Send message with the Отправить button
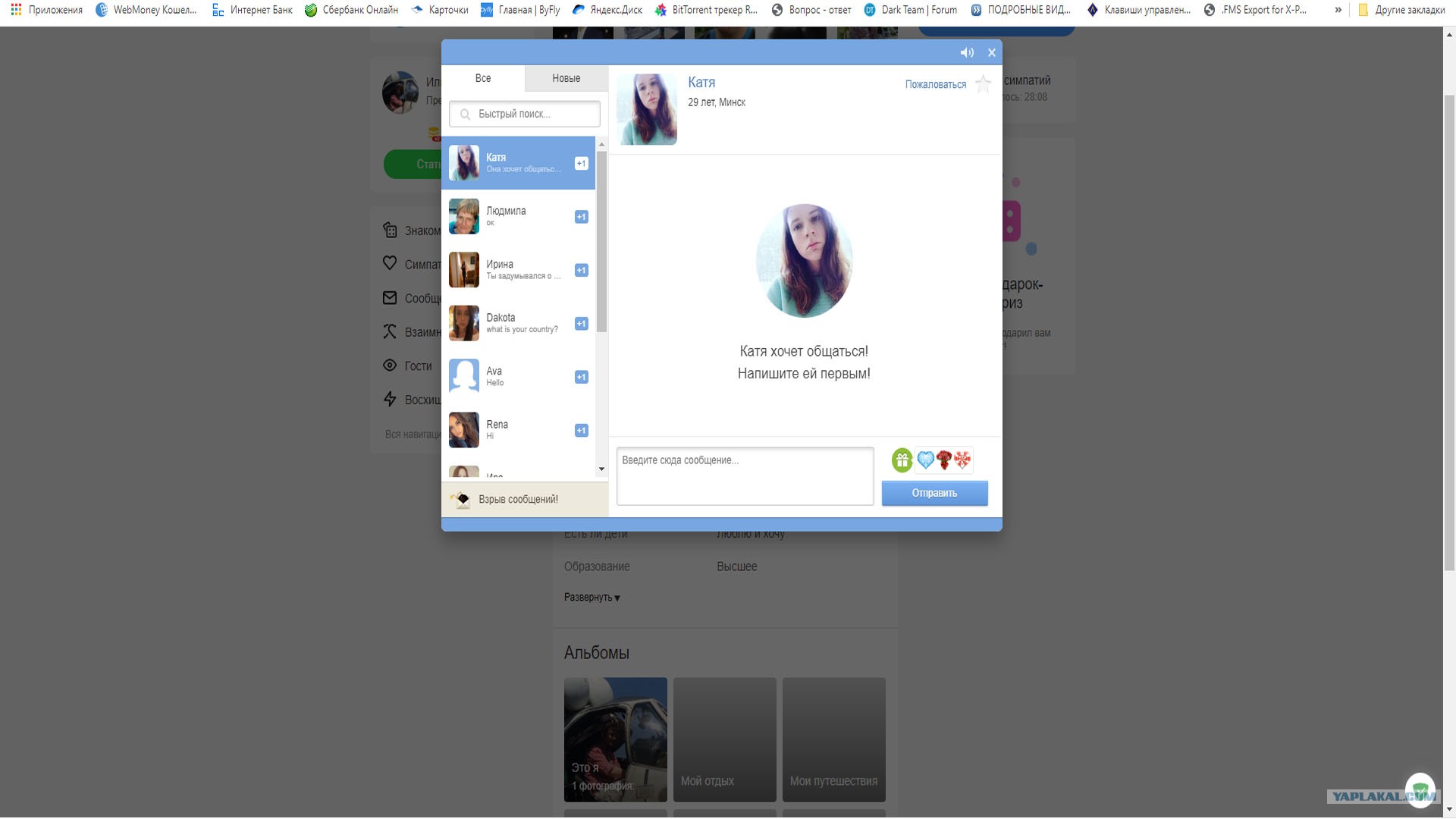Viewport: 1456px width, 819px height. pyautogui.click(x=935, y=493)
